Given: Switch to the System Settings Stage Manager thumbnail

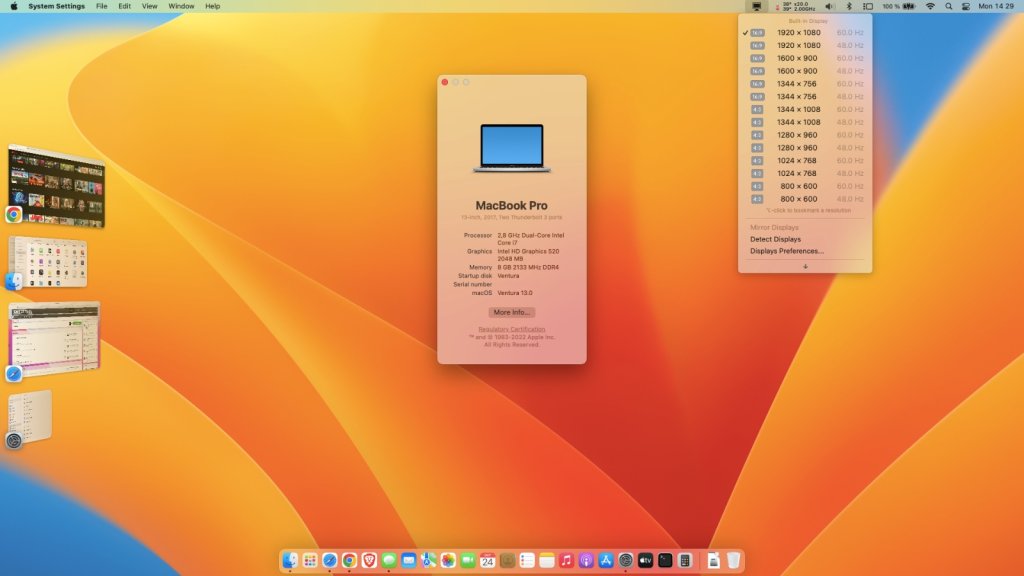Looking at the screenshot, I should coord(30,417).
